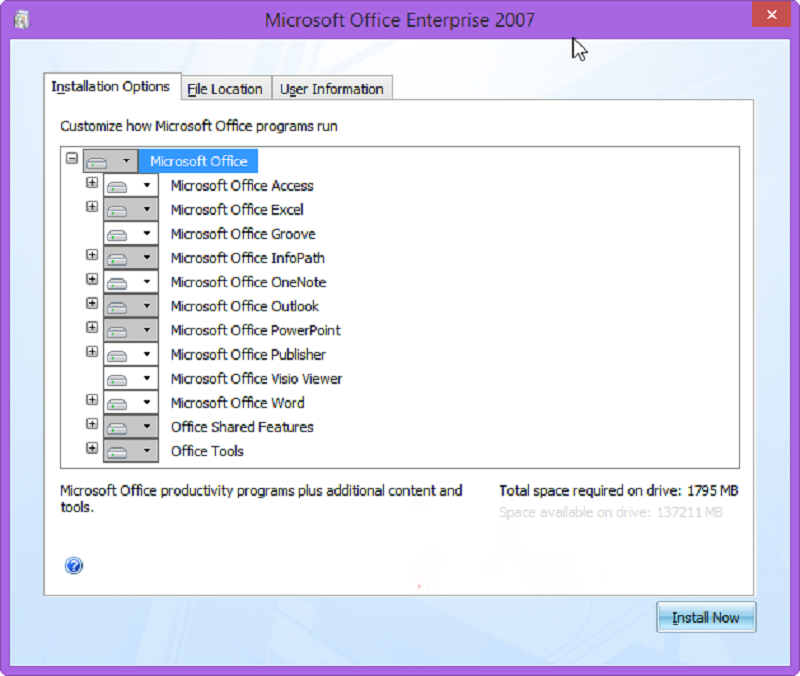Viewport: 800px width, 676px height.
Task: Open install options dropdown for Microsoft Office Outlook
Action: pos(131,306)
